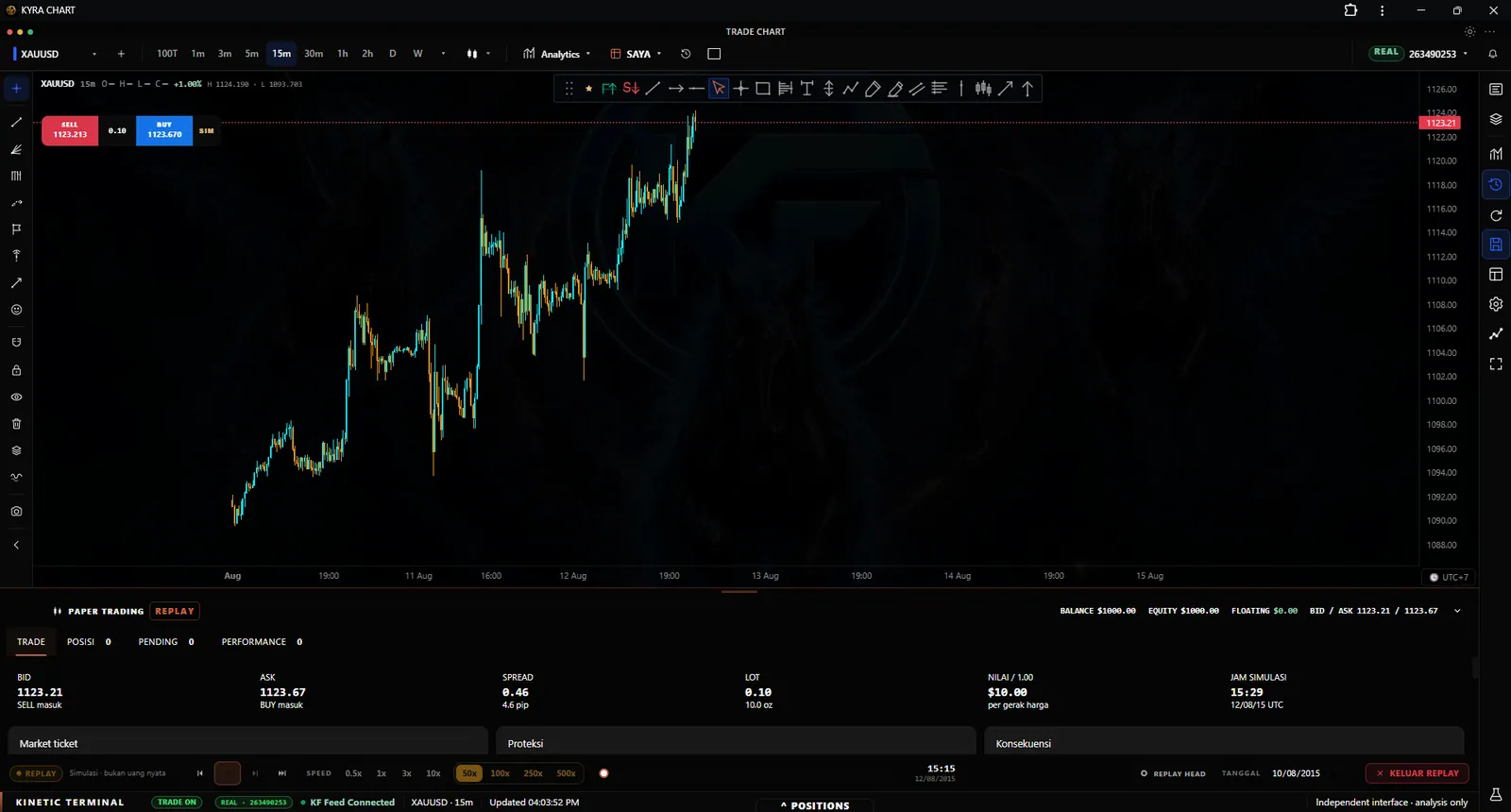This screenshot has height=812, width=1511.
Task: Switch to the 5m timeframe
Action: pos(251,54)
